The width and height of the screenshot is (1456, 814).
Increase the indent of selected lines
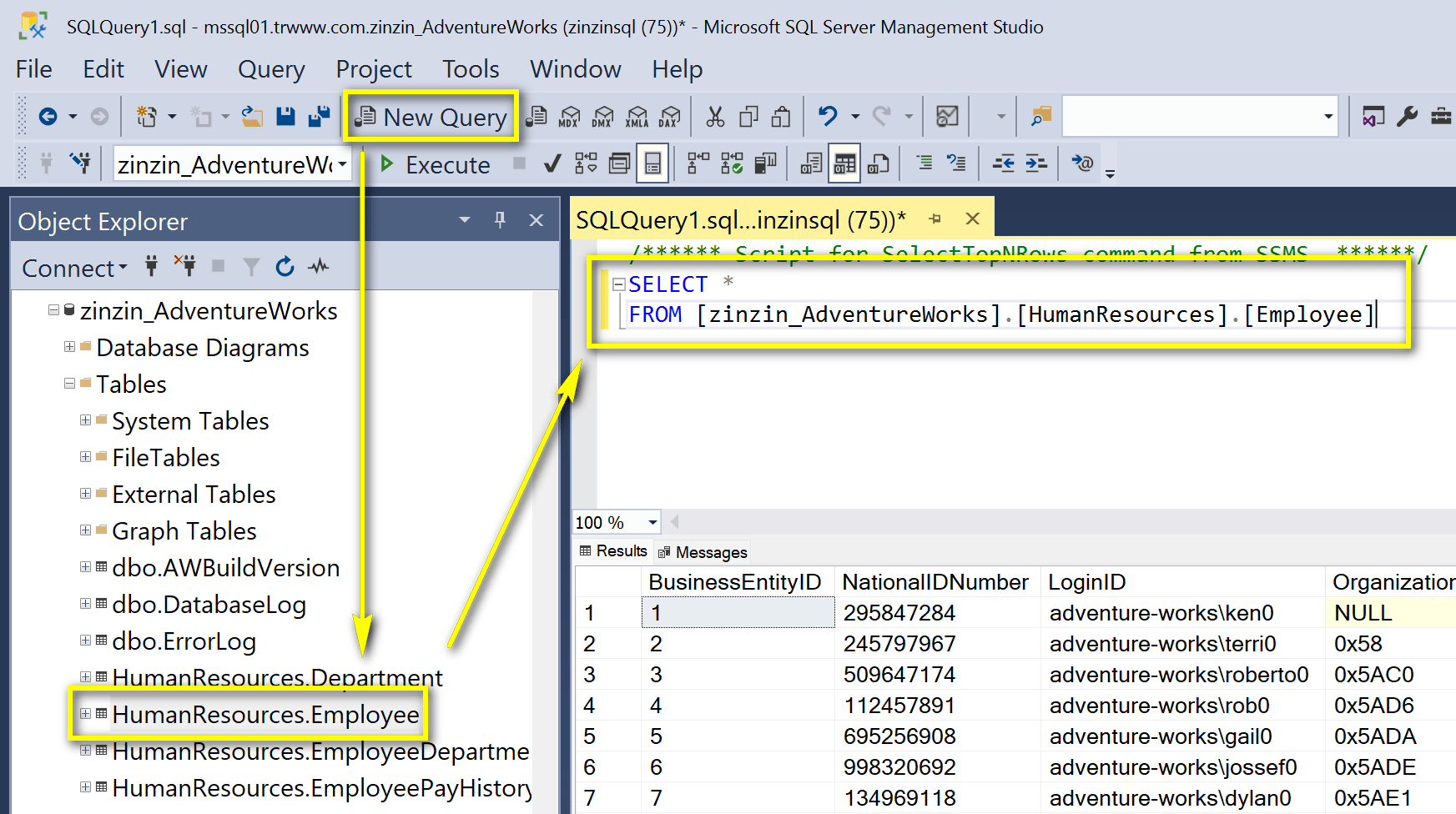point(1035,163)
